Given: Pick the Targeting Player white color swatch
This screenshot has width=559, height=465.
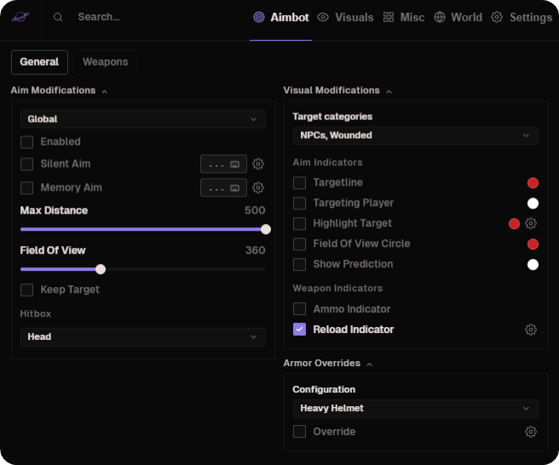Looking at the screenshot, I should (x=533, y=203).
